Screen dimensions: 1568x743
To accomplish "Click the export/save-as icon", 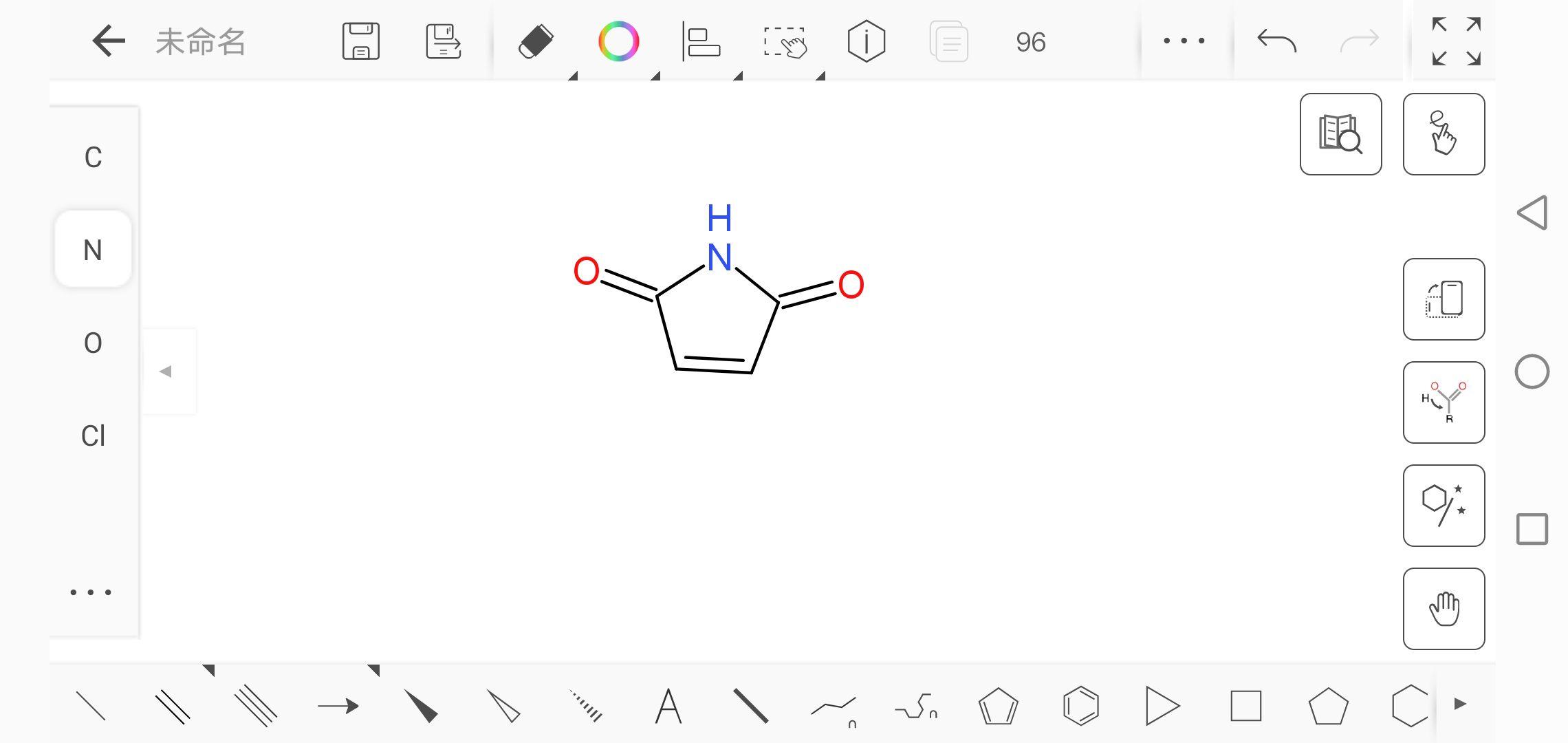I will click(x=444, y=42).
